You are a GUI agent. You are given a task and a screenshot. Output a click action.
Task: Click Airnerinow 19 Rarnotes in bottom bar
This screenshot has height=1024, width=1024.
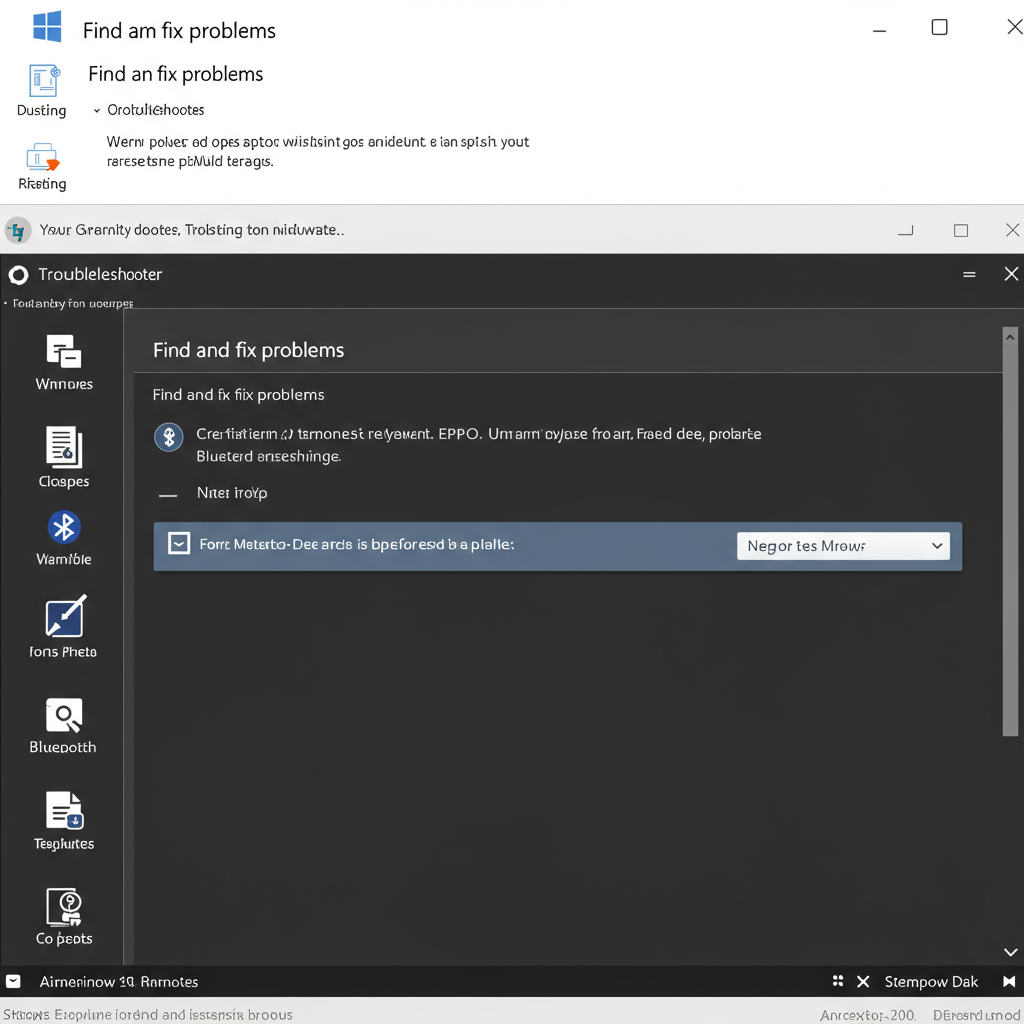(x=119, y=982)
